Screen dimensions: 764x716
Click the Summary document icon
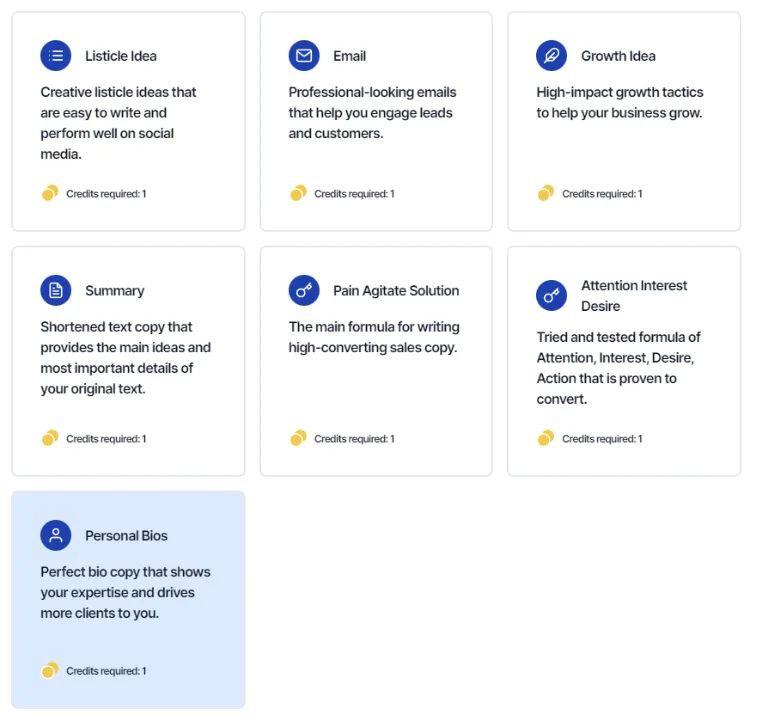pos(56,290)
